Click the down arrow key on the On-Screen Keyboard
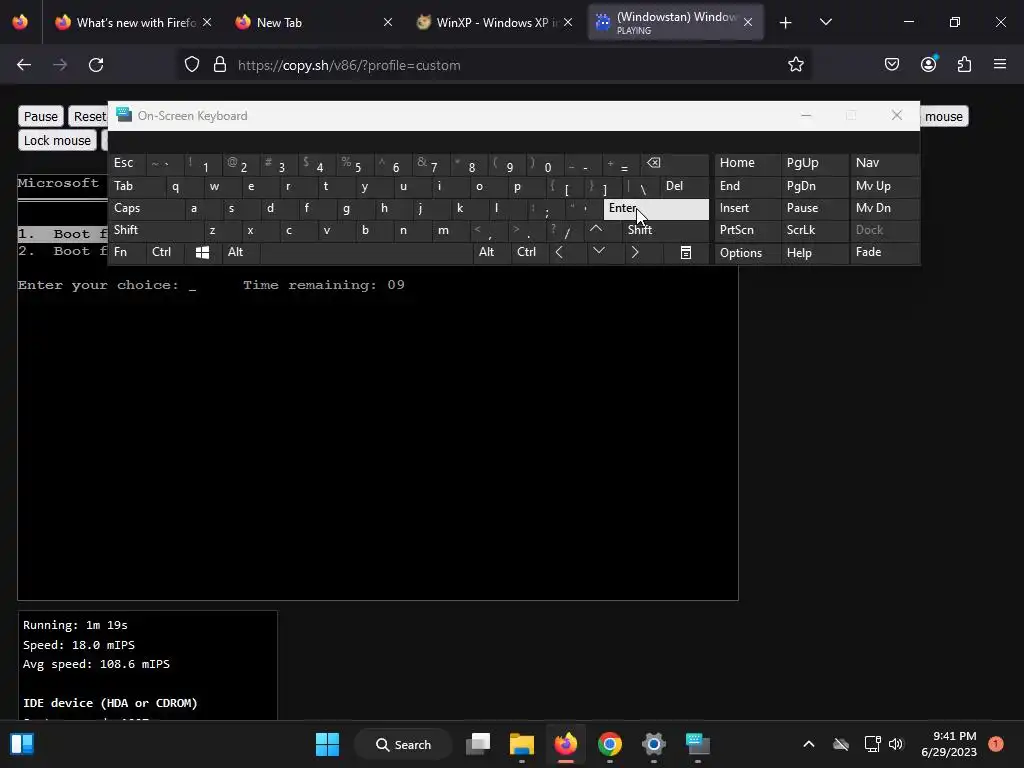 598,251
